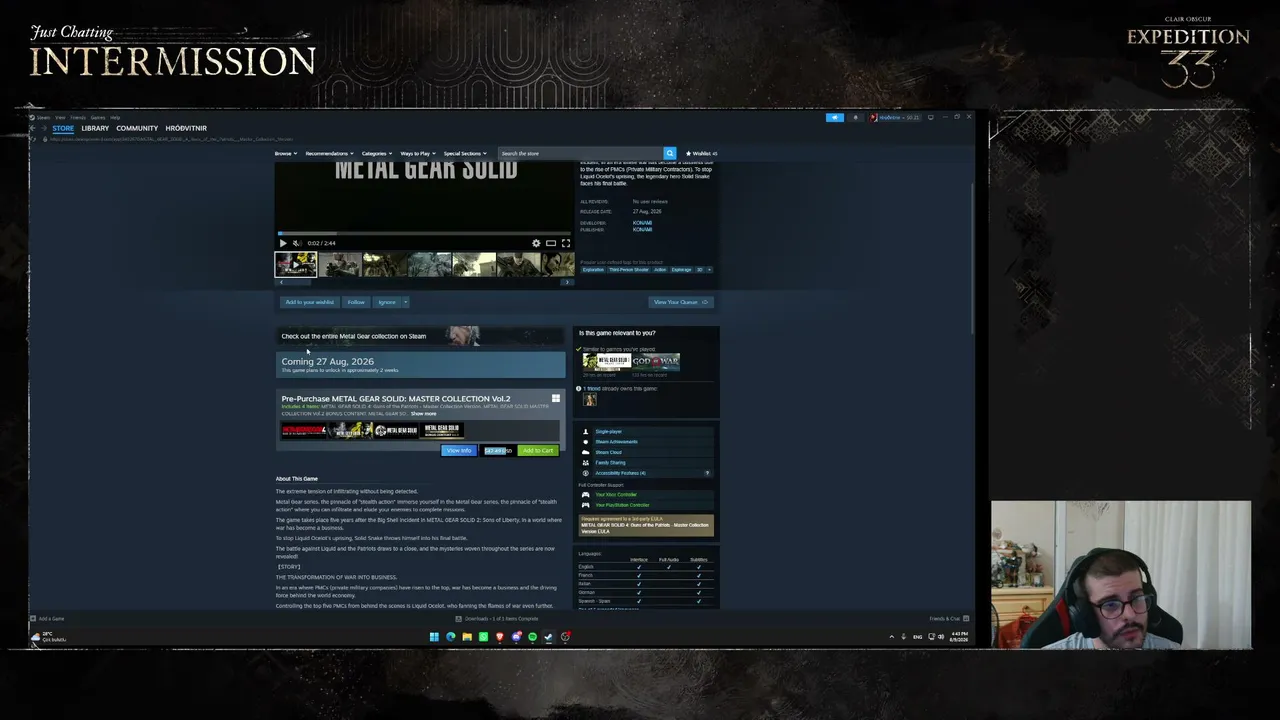This screenshot has height=720, width=1280.
Task: Open the Games menu in Steam
Action: (98, 117)
